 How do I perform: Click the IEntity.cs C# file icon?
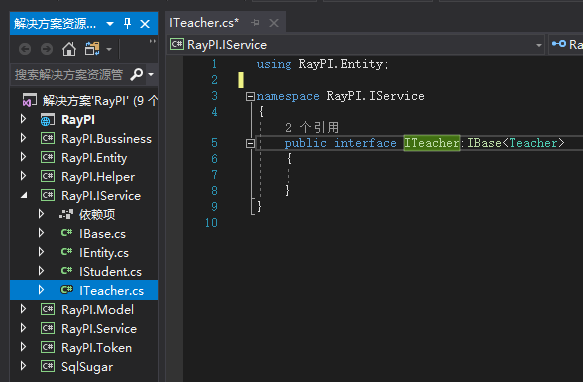coord(66,252)
